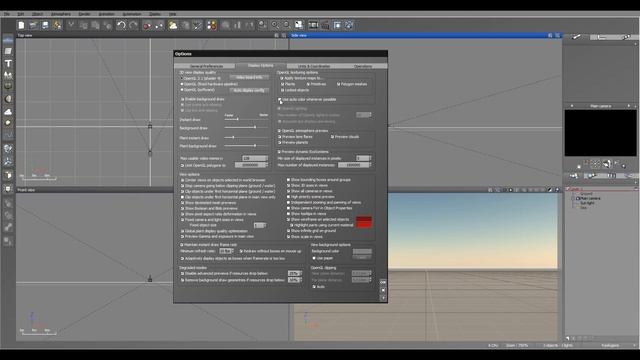Select the cloud tool in left bar
640x360 pixels.
click(8, 111)
